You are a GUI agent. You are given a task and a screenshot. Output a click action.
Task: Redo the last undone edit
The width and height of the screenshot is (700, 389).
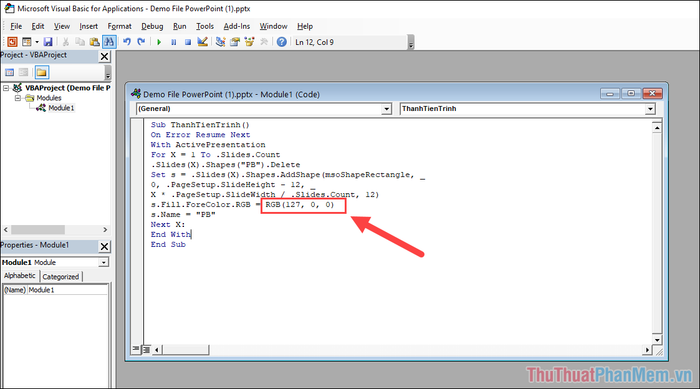coord(141,42)
